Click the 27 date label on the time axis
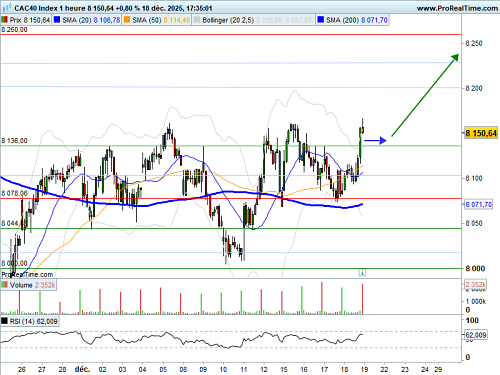This screenshot has width=500, height=375. pos(42,369)
